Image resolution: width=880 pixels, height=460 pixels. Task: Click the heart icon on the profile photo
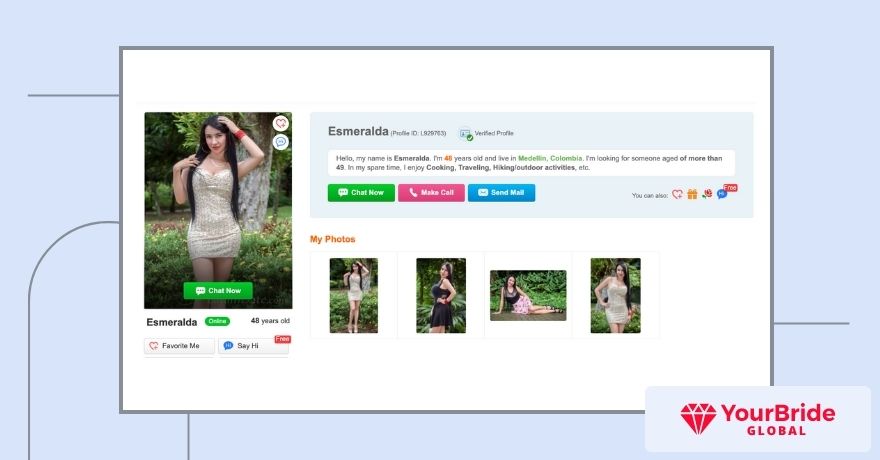[x=281, y=123]
